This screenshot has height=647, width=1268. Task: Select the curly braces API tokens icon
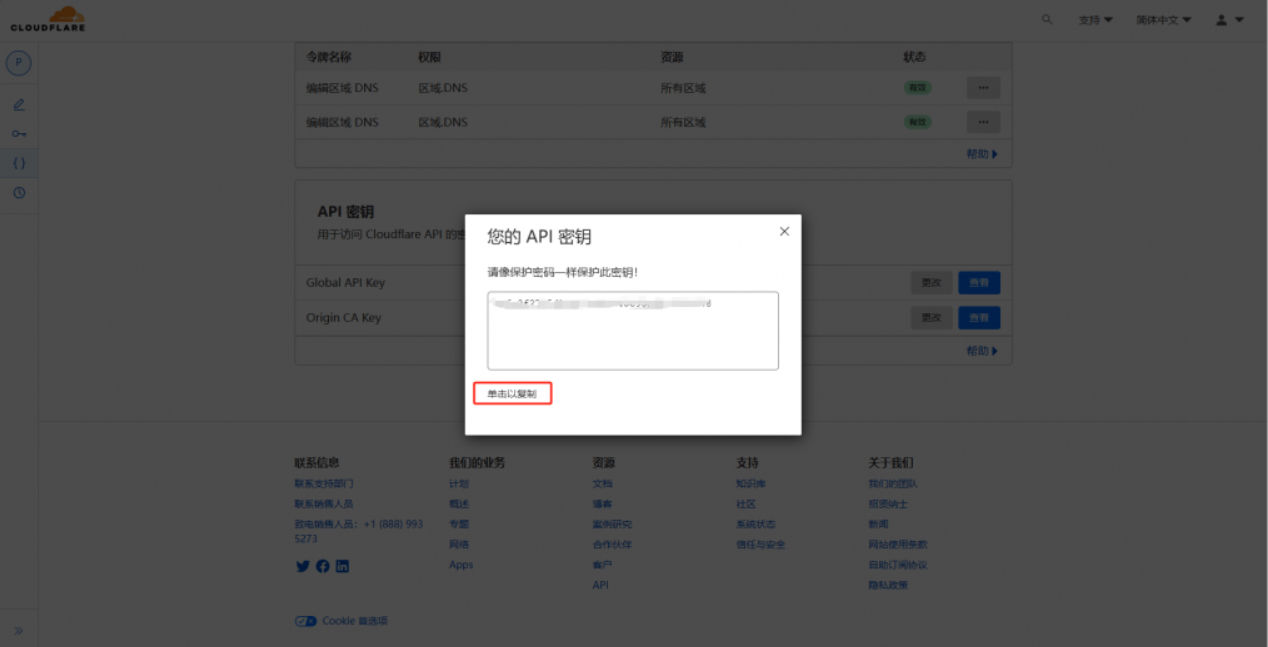coord(19,163)
